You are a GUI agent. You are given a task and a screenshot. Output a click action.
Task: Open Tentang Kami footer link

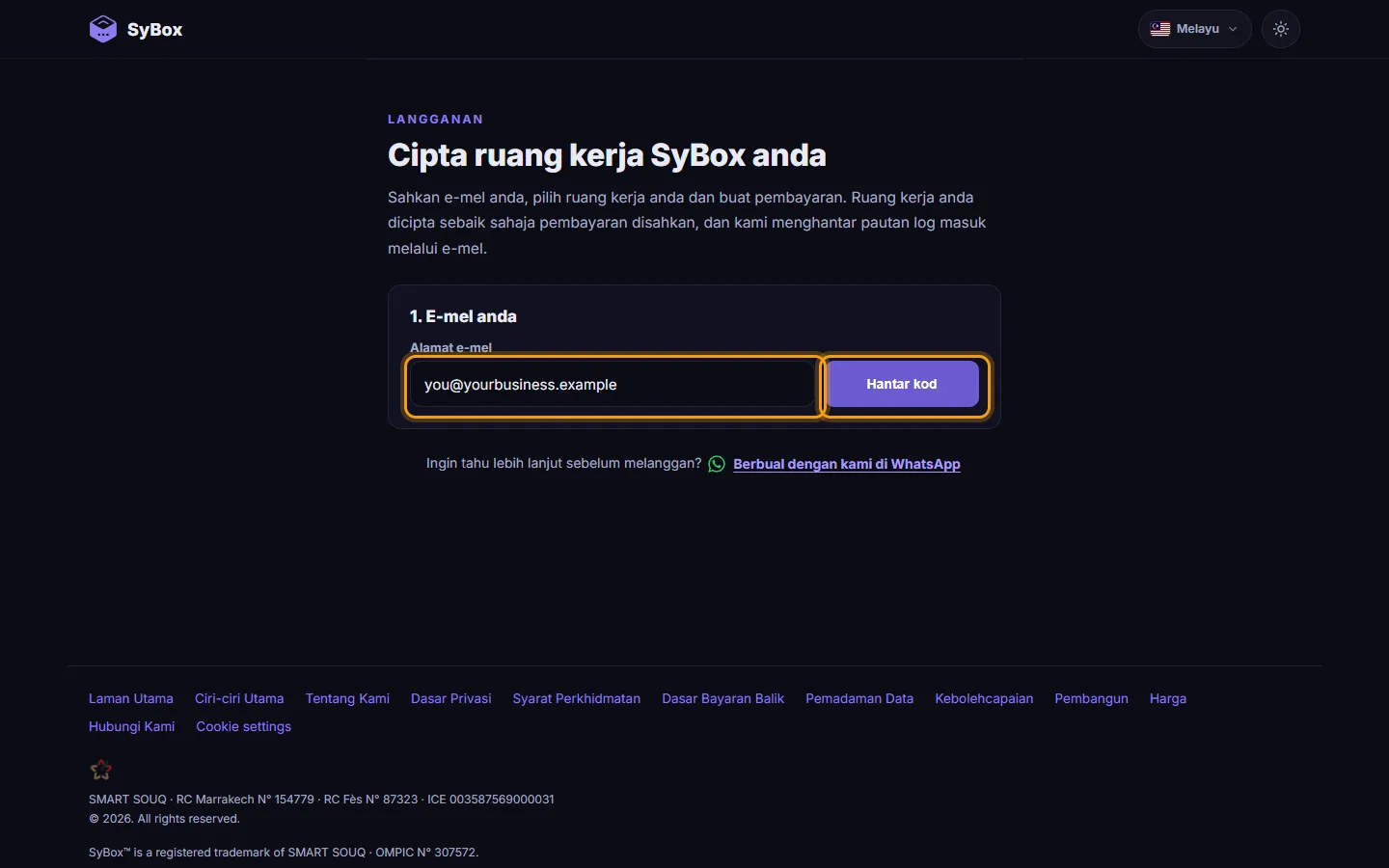(347, 698)
